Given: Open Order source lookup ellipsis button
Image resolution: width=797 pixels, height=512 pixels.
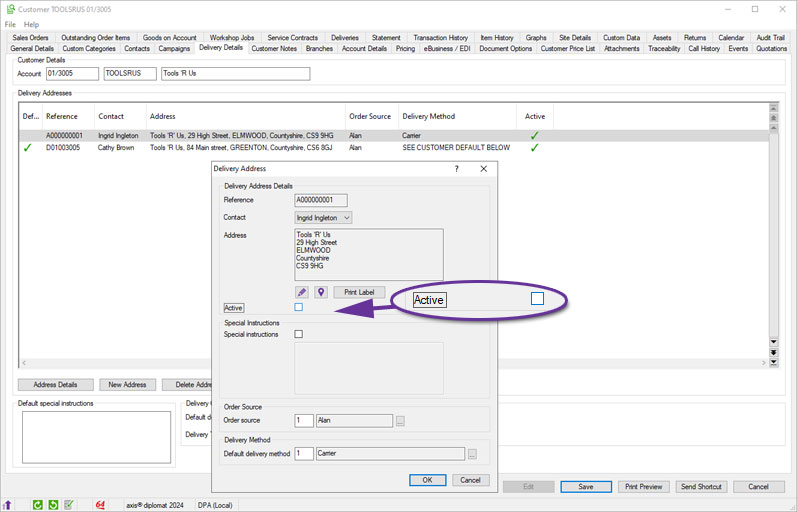Looking at the screenshot, I should click(x=400, y=421).
